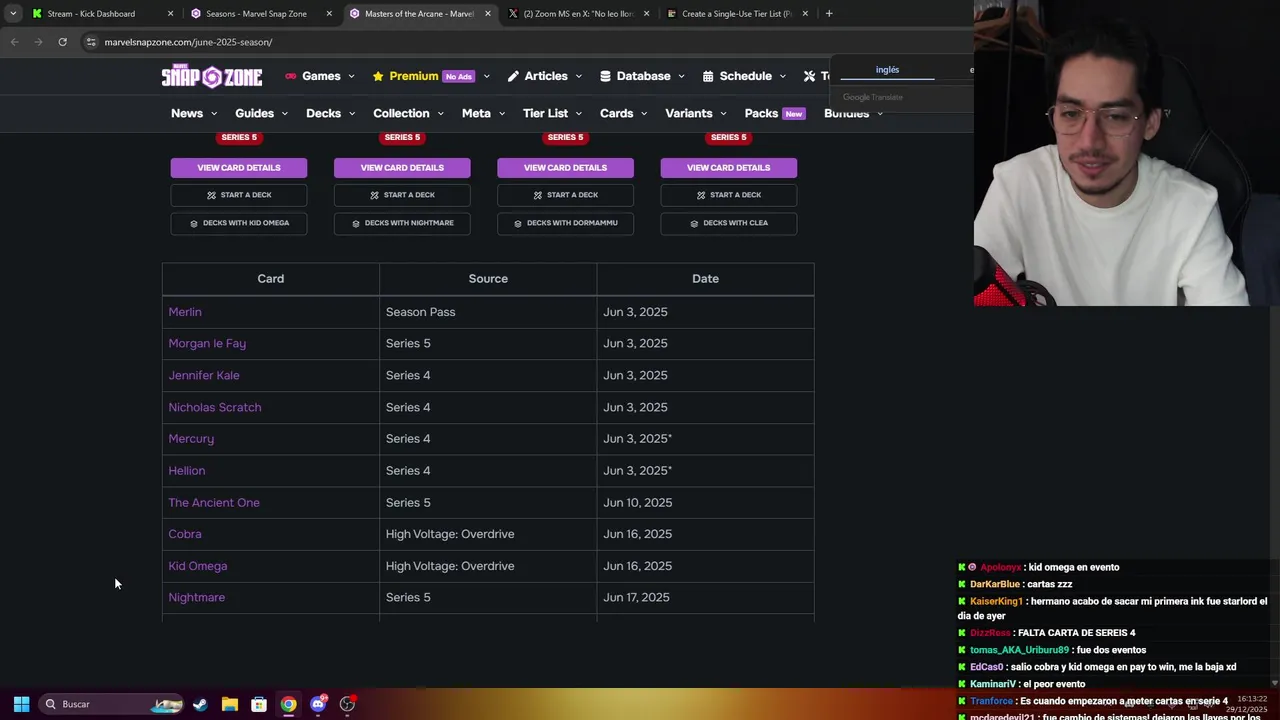Open the Morgan le Fay card link

coord(207,343)
